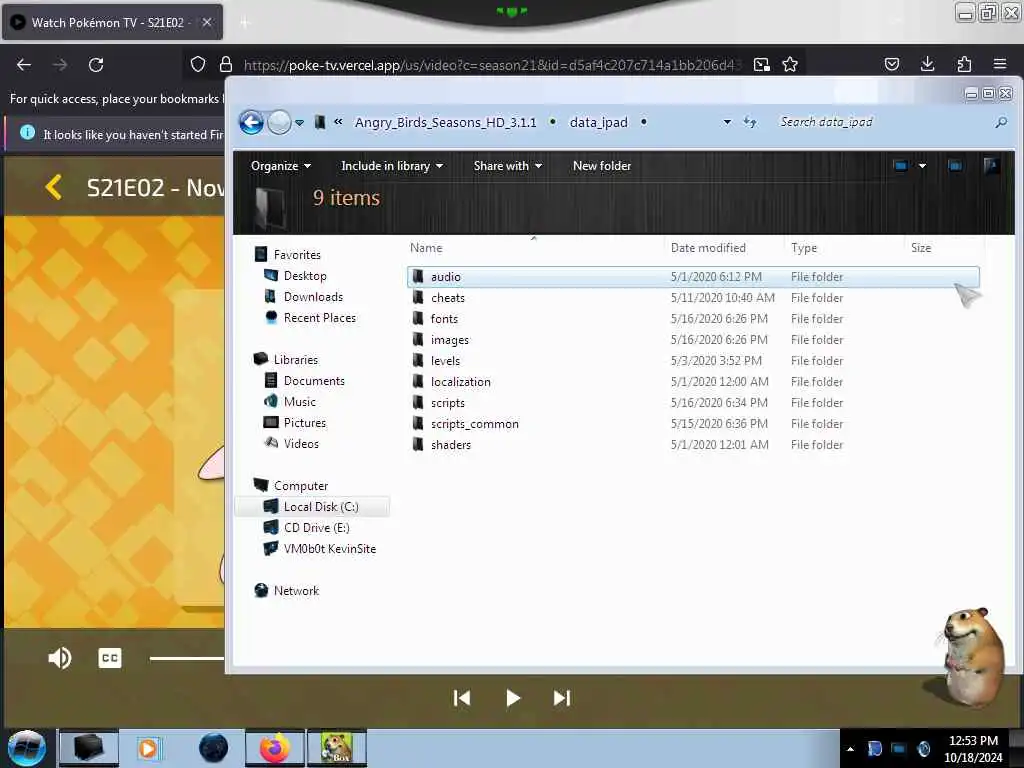
Task: Create a New folder
Action: 601,166
